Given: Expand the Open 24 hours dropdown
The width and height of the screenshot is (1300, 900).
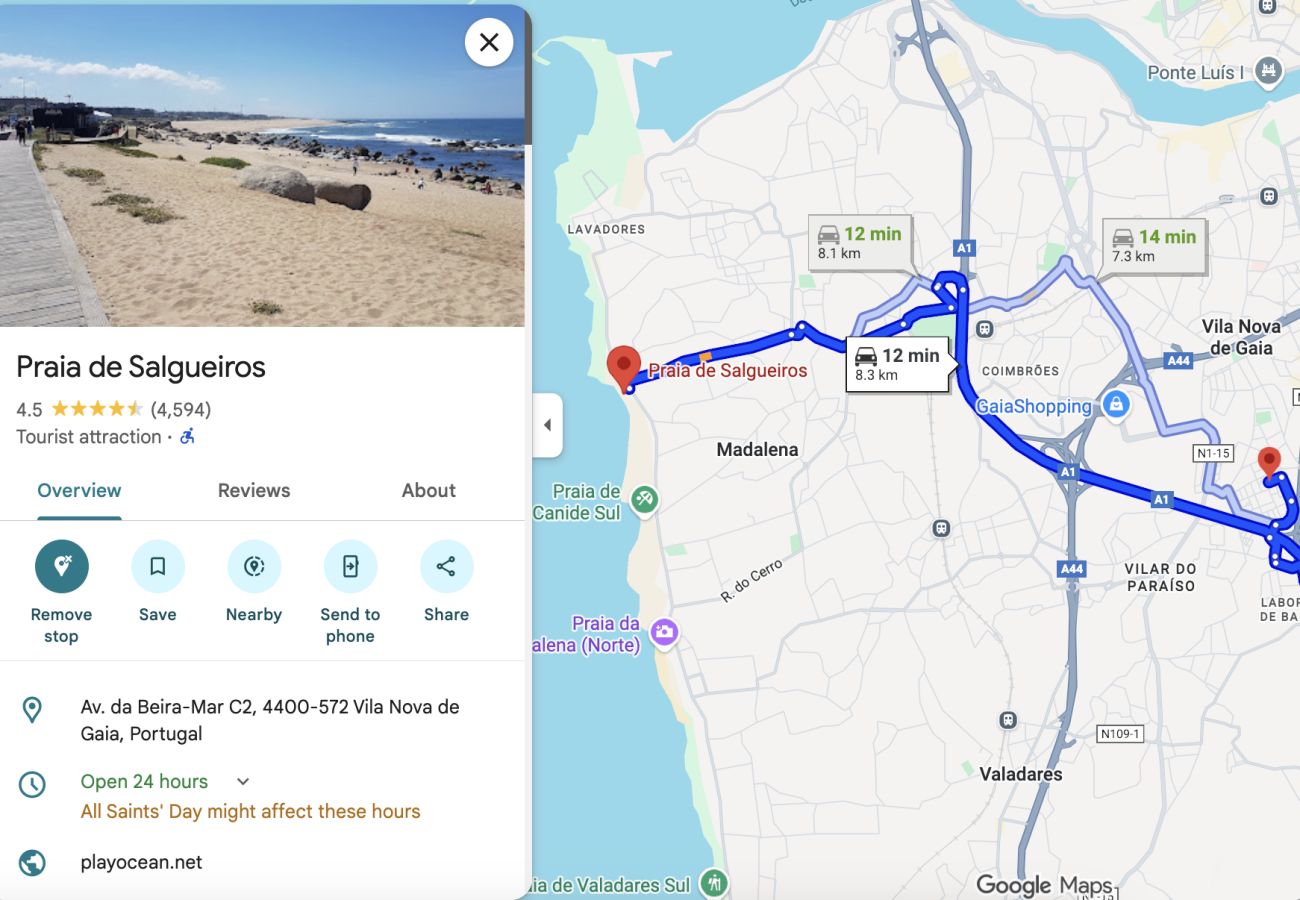Looking at the screenshot, I should pyautogui.click(x=243, y=781).
